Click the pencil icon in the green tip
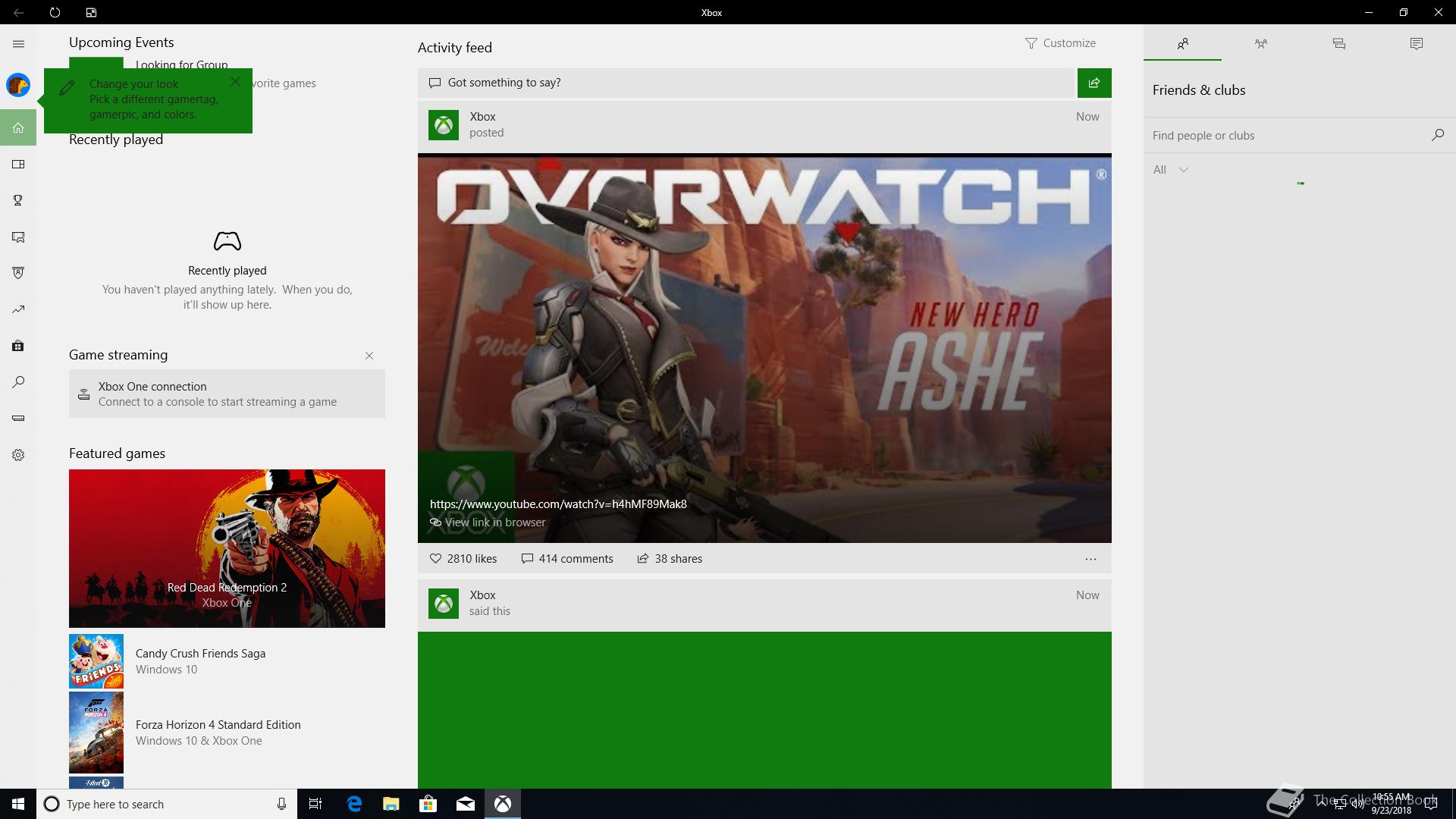The width and height of the screenshot is (1456, 819). pyautogui.click(x=67, y=88)
